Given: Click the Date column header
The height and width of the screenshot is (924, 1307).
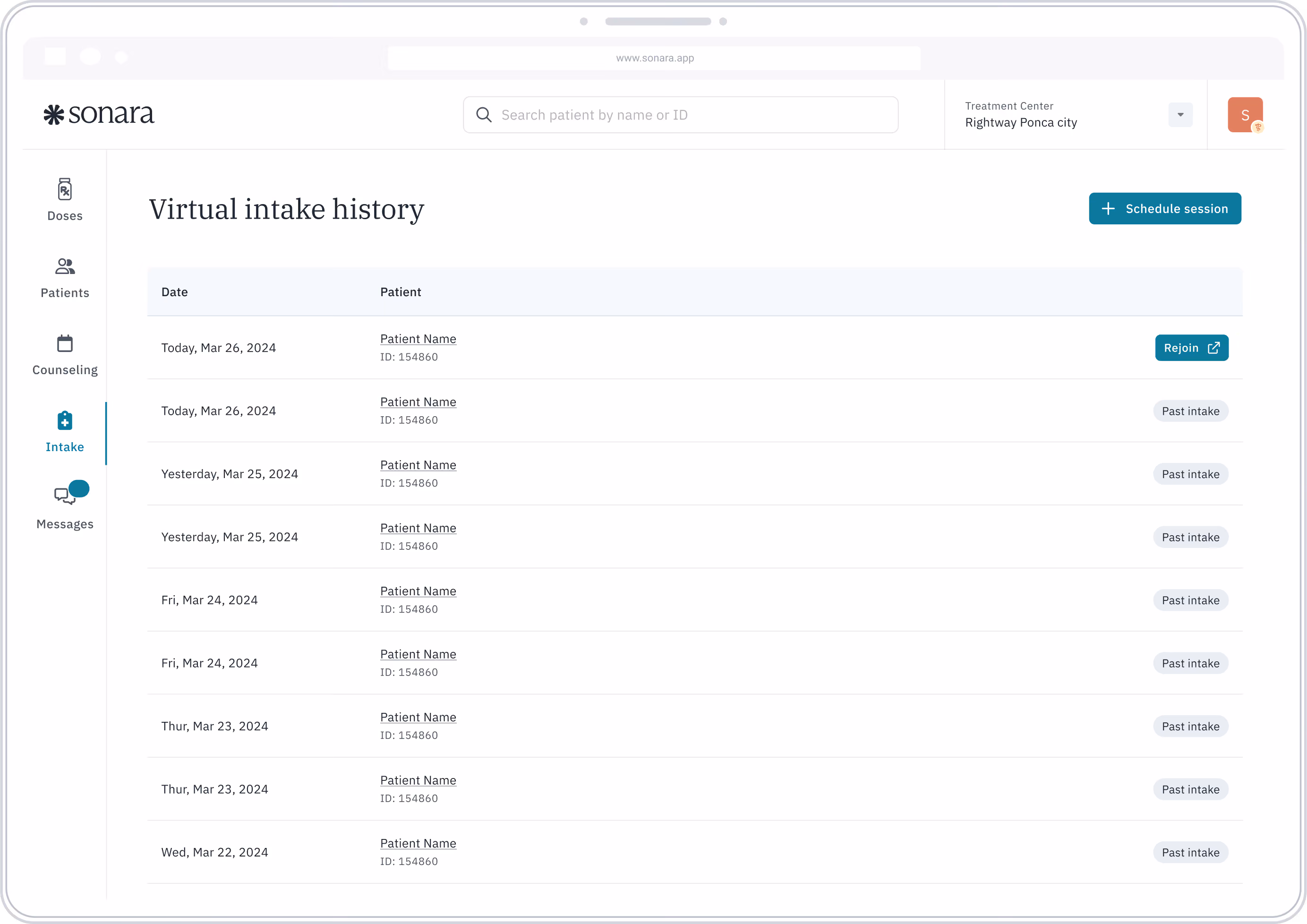Looking at the screenshot, I should [174, 292].
